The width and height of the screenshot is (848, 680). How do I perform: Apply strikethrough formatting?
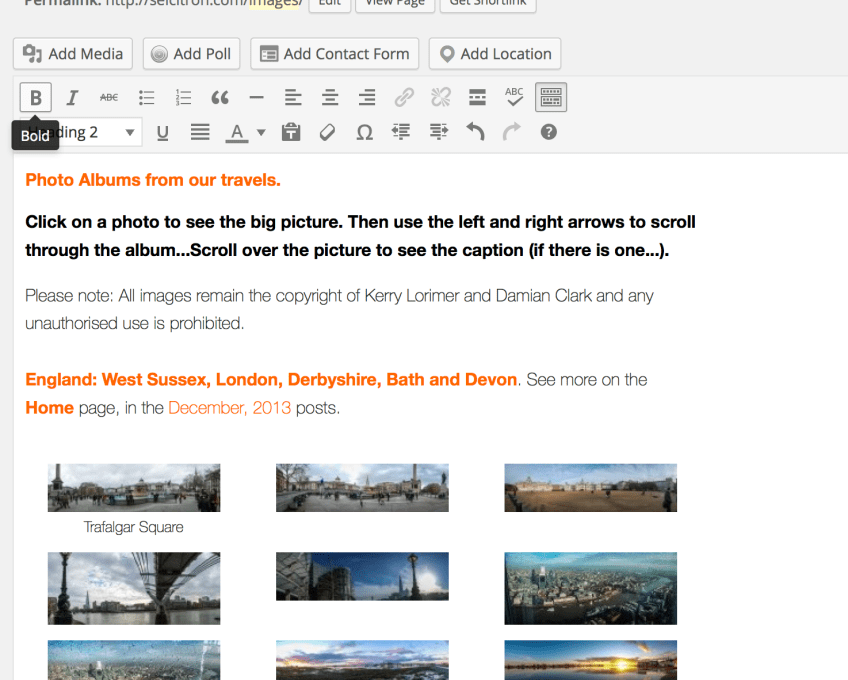point(108,98)
